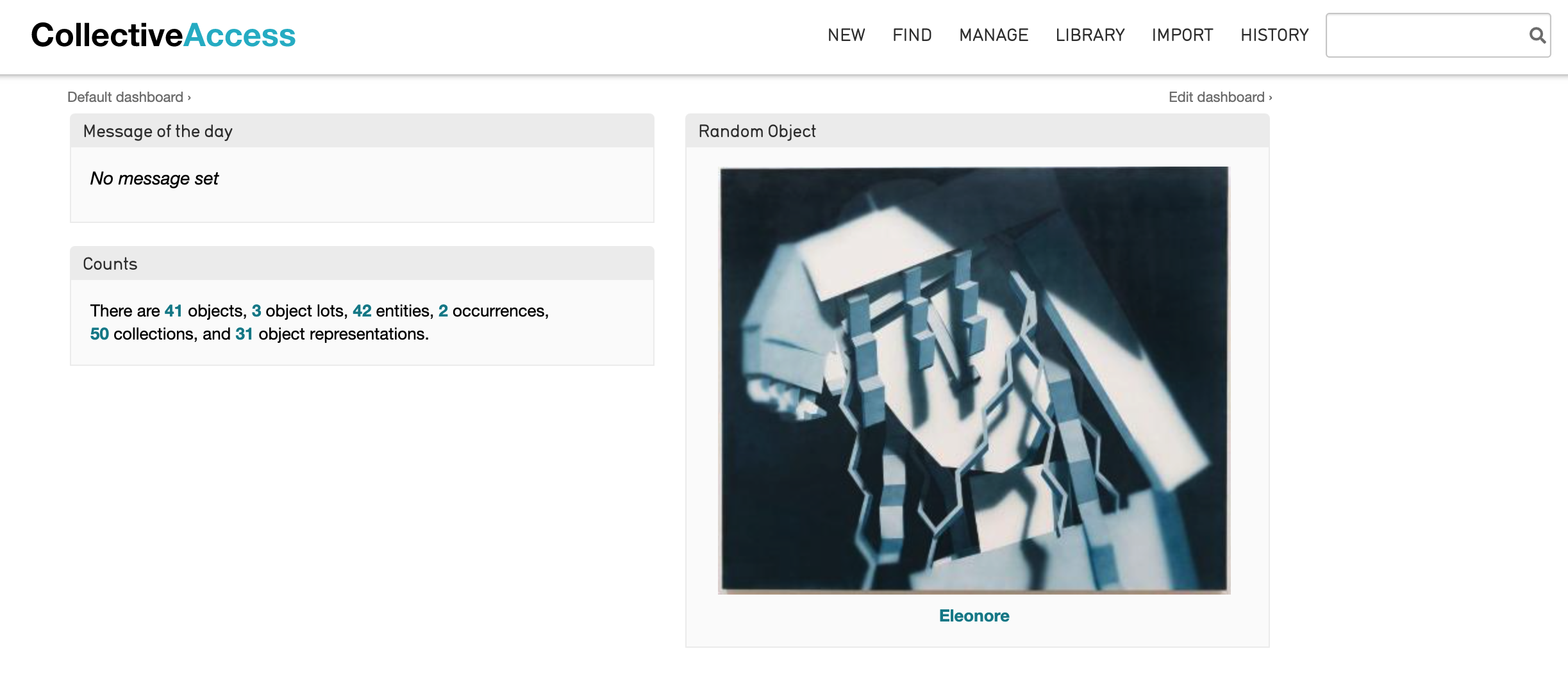The height and width of the screenshot is (683, 1568).
Task: Expand the MANAGE menu
Action: point(994,35)
